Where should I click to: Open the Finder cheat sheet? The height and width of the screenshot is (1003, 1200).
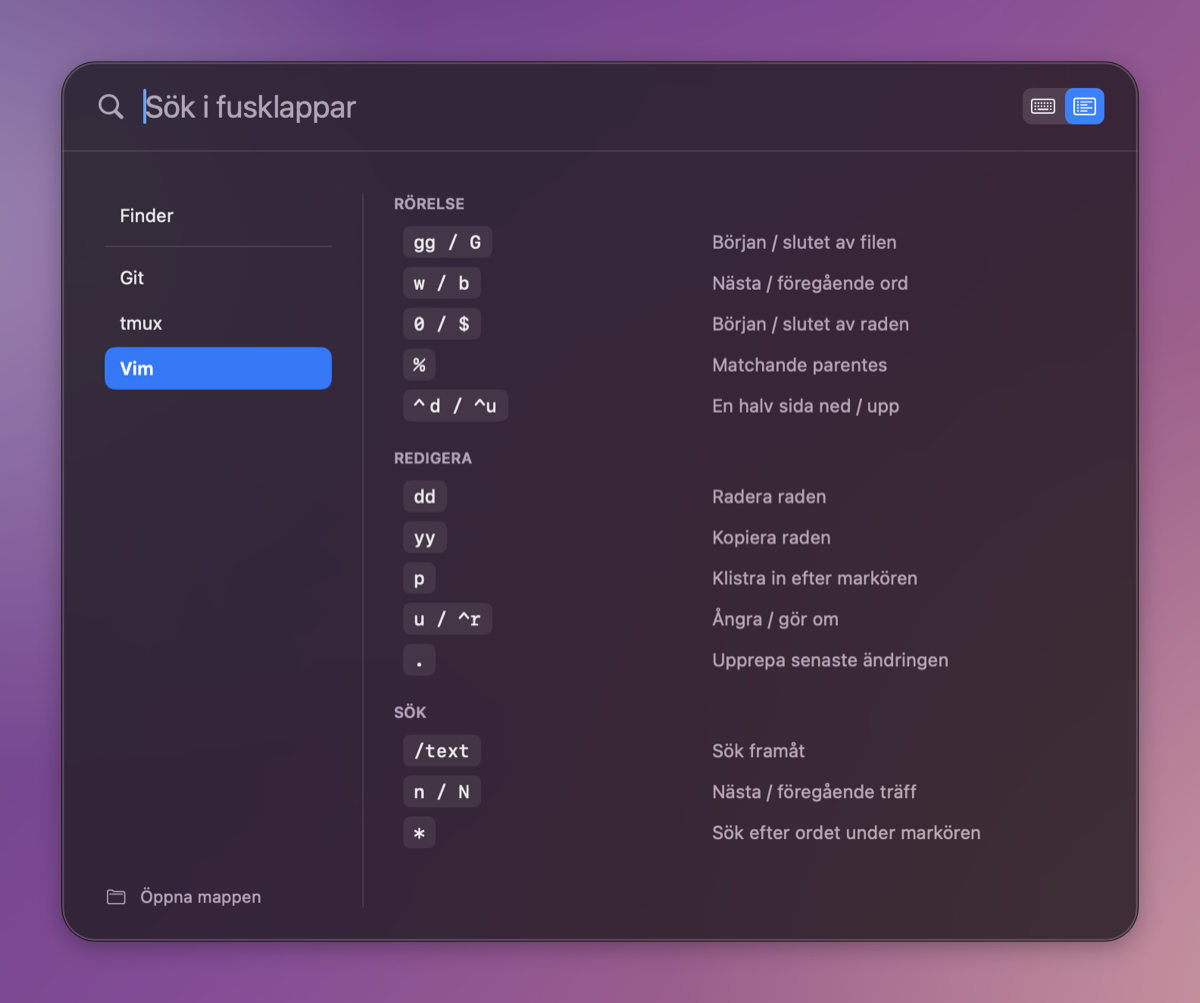218,216
